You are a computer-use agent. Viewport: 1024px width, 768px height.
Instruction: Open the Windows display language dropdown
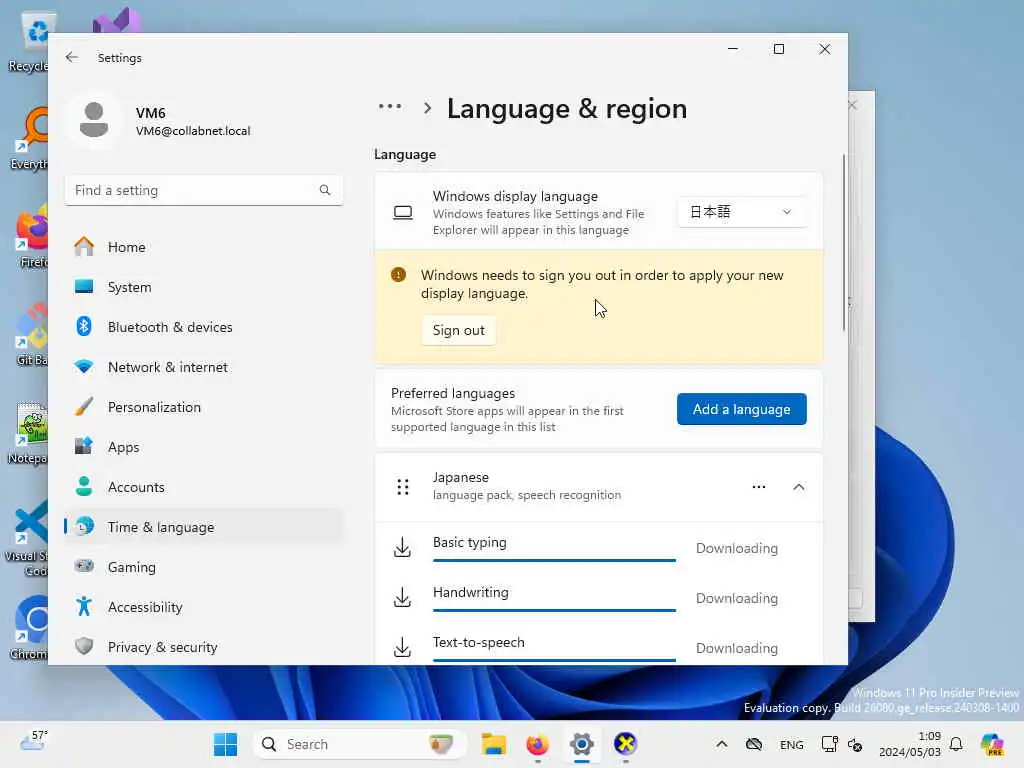tap(741, 212)
